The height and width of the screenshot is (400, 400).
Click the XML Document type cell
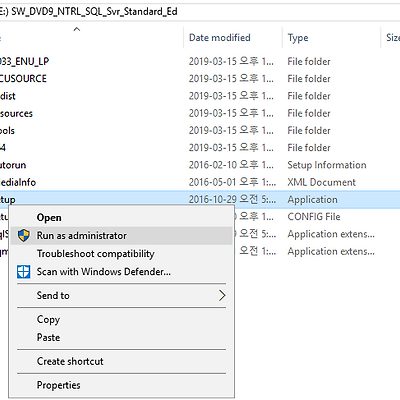[x=322, y=182]
